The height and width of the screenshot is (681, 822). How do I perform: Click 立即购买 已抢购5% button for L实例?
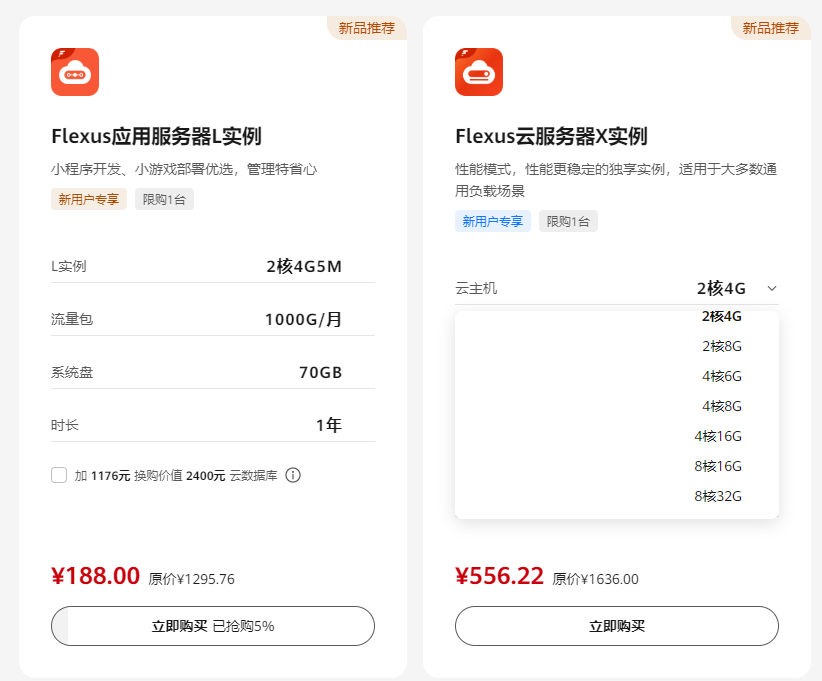(x=213, y=626)
